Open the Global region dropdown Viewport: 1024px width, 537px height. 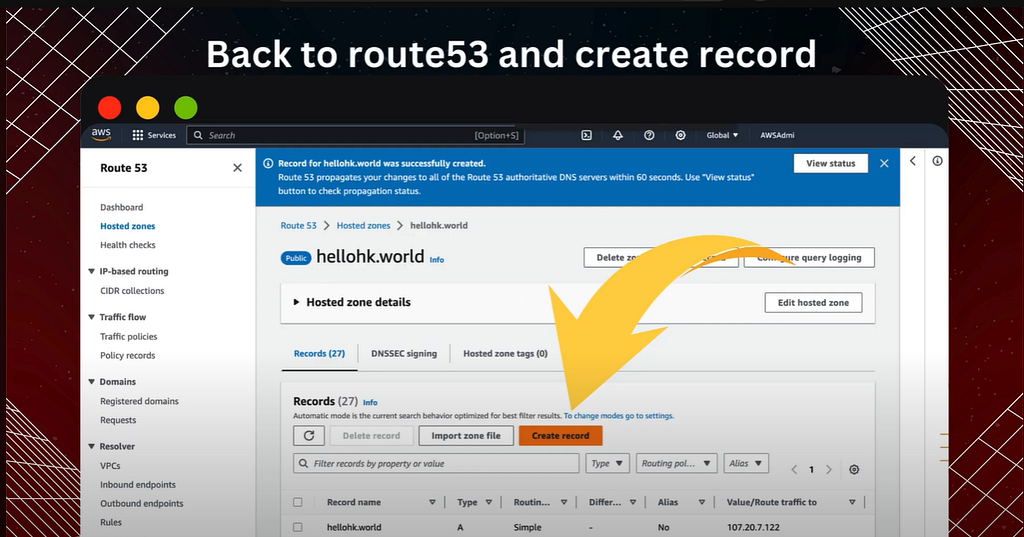(722, 135)
